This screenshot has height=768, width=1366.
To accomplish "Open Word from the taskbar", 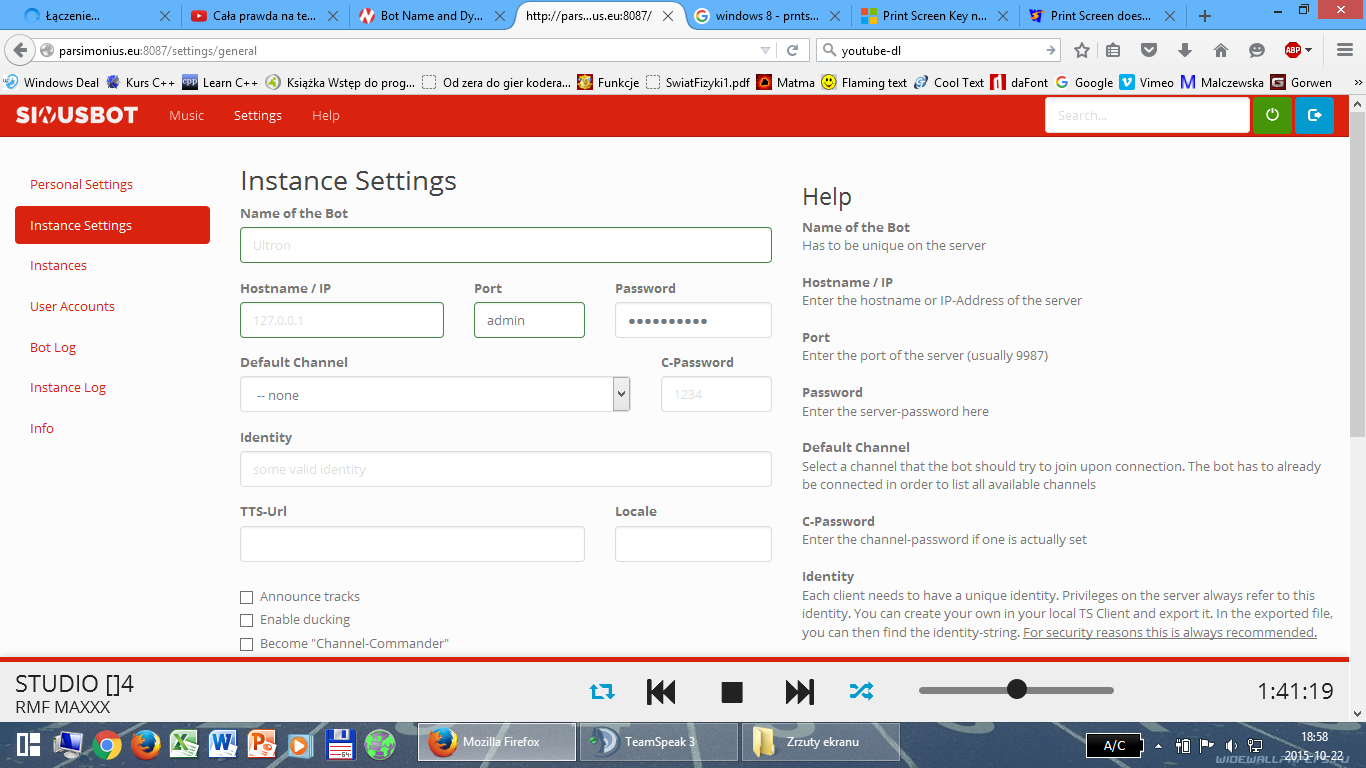I will click(x=222, y=743).
